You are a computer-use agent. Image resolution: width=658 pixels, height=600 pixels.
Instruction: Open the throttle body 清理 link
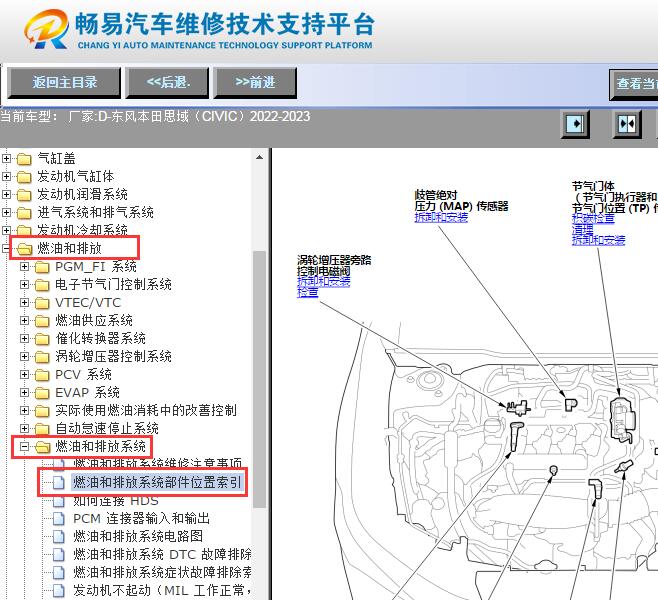pyautogui.click(x=582, y=229)
